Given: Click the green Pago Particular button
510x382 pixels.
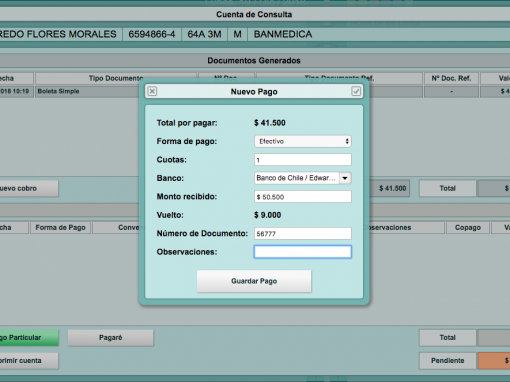Looking at the screenshot, I should [29, 338].
